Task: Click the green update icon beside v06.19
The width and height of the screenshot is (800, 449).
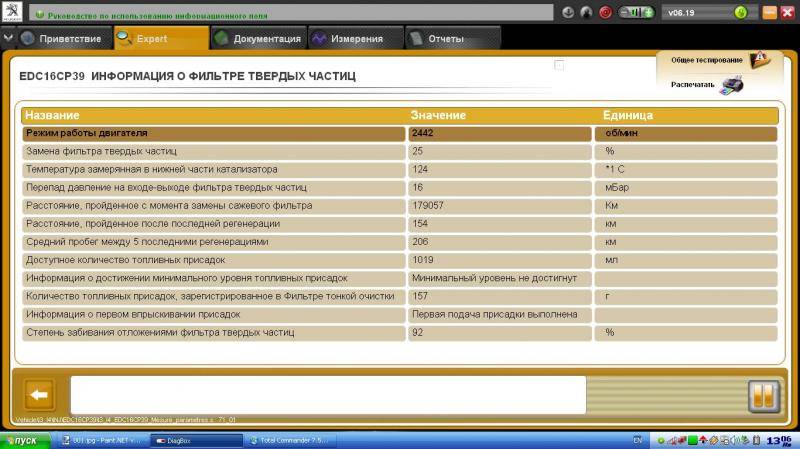Action: [x=740, y=13]
